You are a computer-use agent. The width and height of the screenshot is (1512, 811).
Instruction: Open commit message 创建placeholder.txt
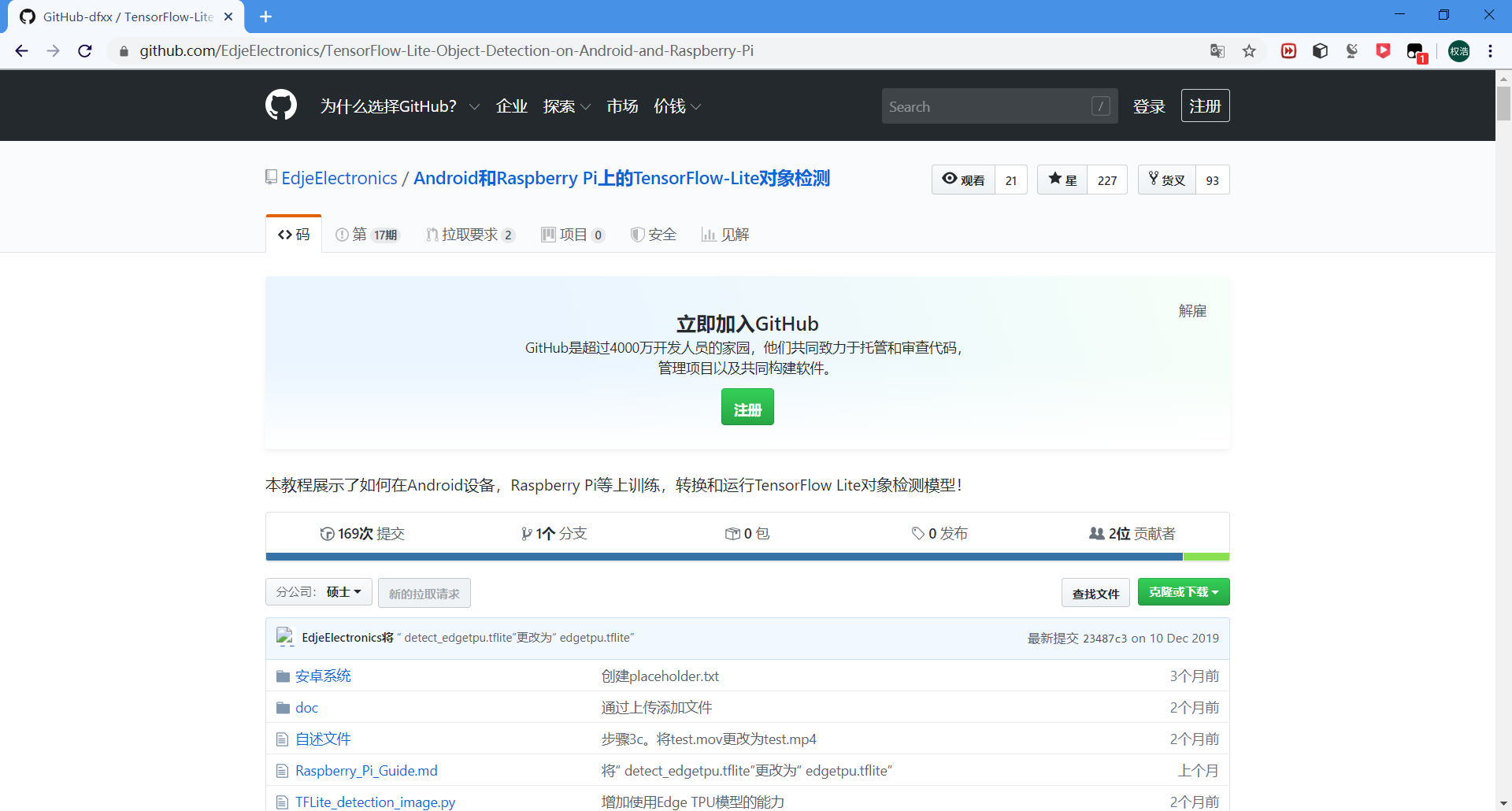pos(660,676)
